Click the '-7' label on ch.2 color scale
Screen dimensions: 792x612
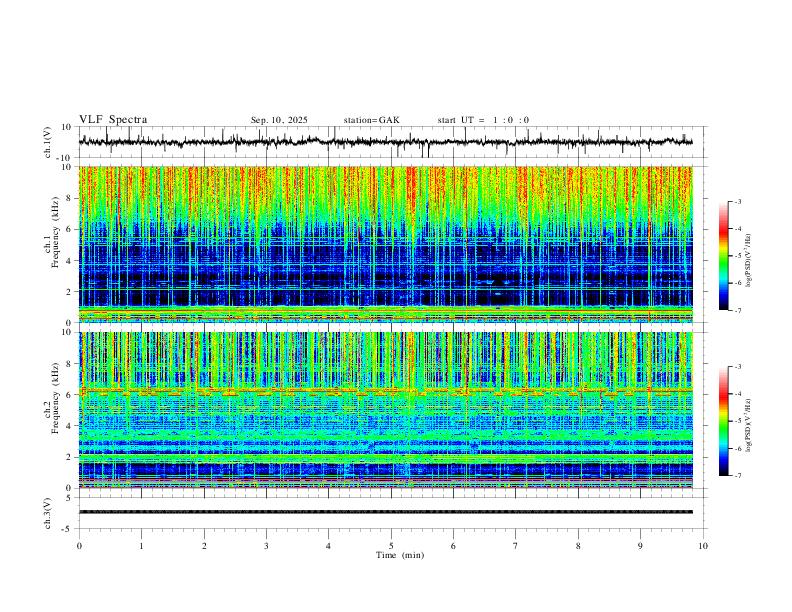[x=737, y=476]
